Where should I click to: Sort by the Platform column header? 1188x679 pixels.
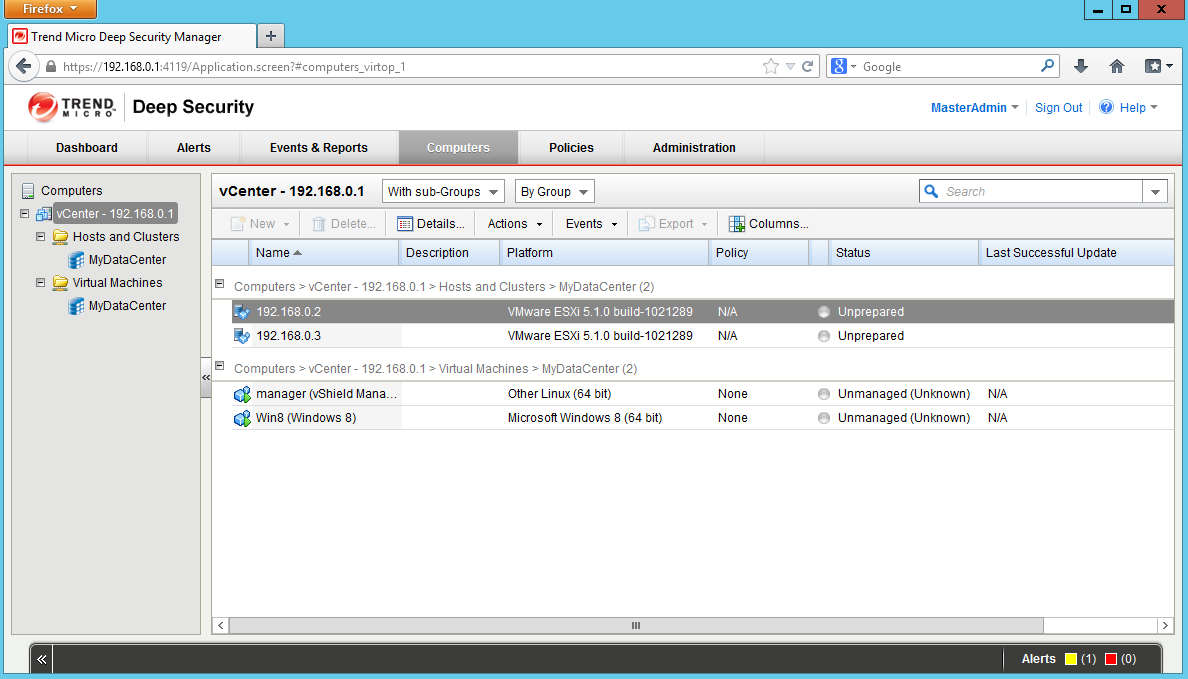[605, 253]
